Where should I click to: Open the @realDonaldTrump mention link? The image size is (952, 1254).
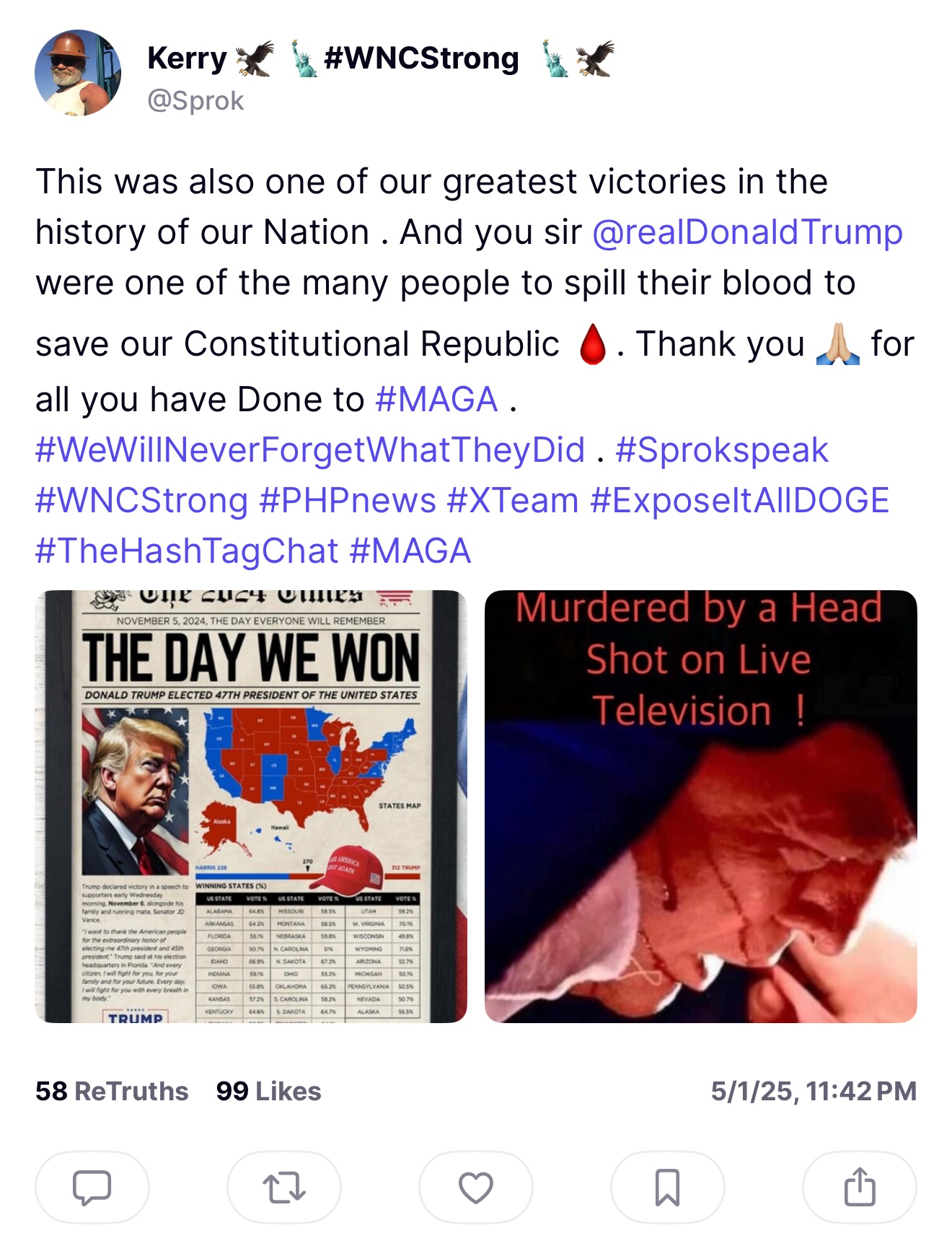point(747,232)
